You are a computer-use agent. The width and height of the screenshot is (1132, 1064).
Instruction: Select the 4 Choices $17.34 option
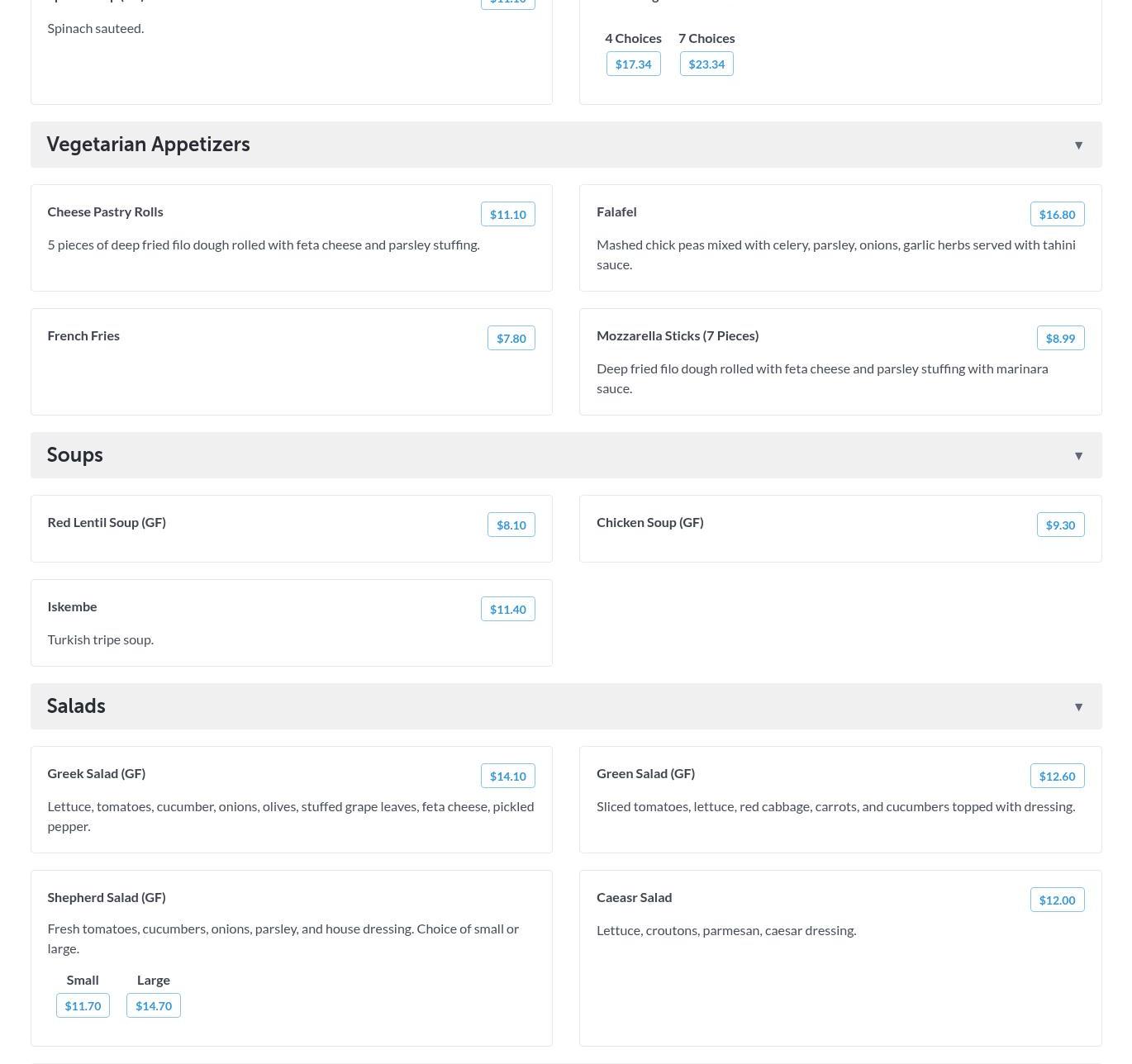coord(633,64)
